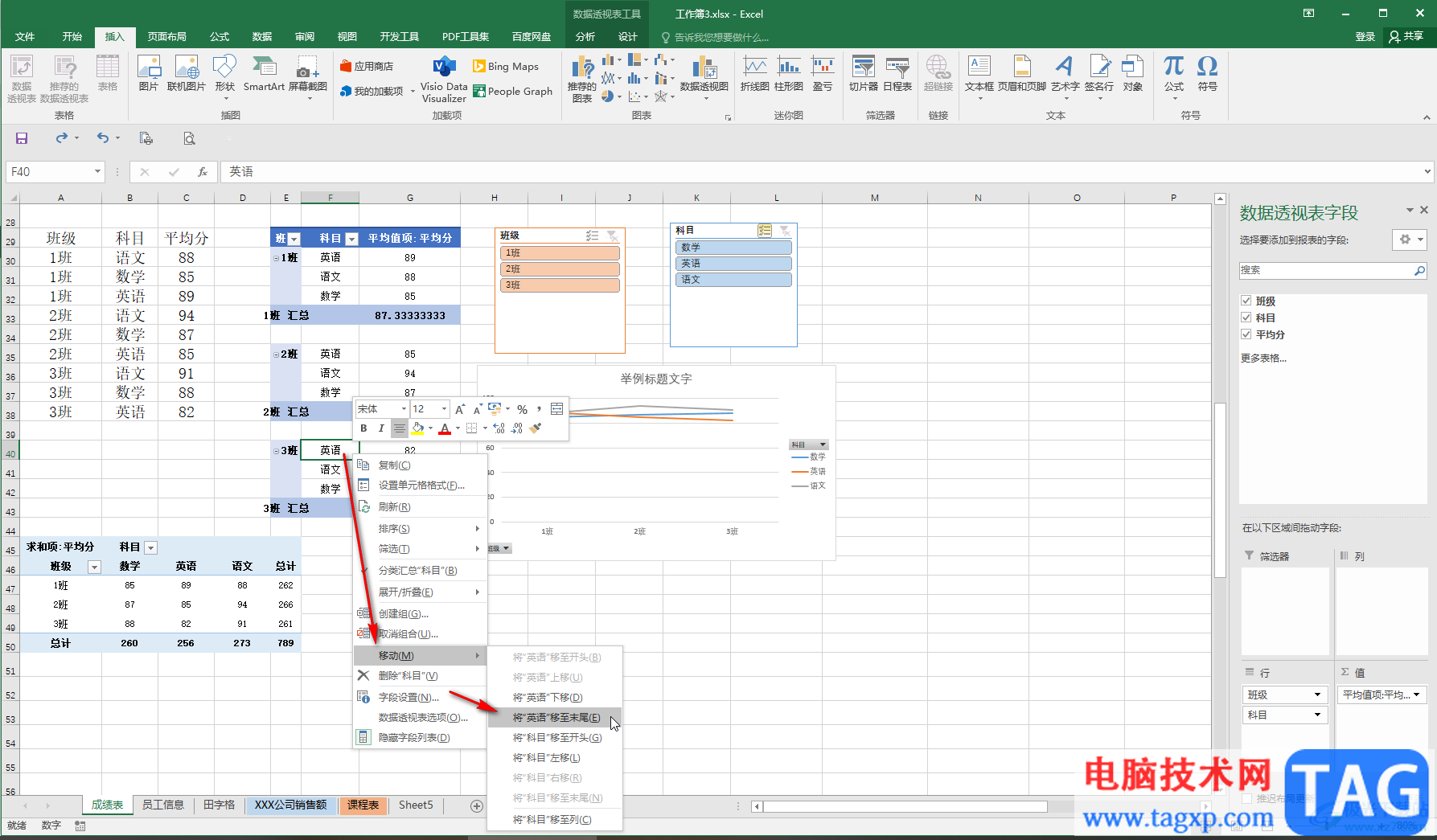The width and height of the screenshot is (1437, 840).
Task: Insert a picture with the 图片 icon
Action: coord(149,73)
